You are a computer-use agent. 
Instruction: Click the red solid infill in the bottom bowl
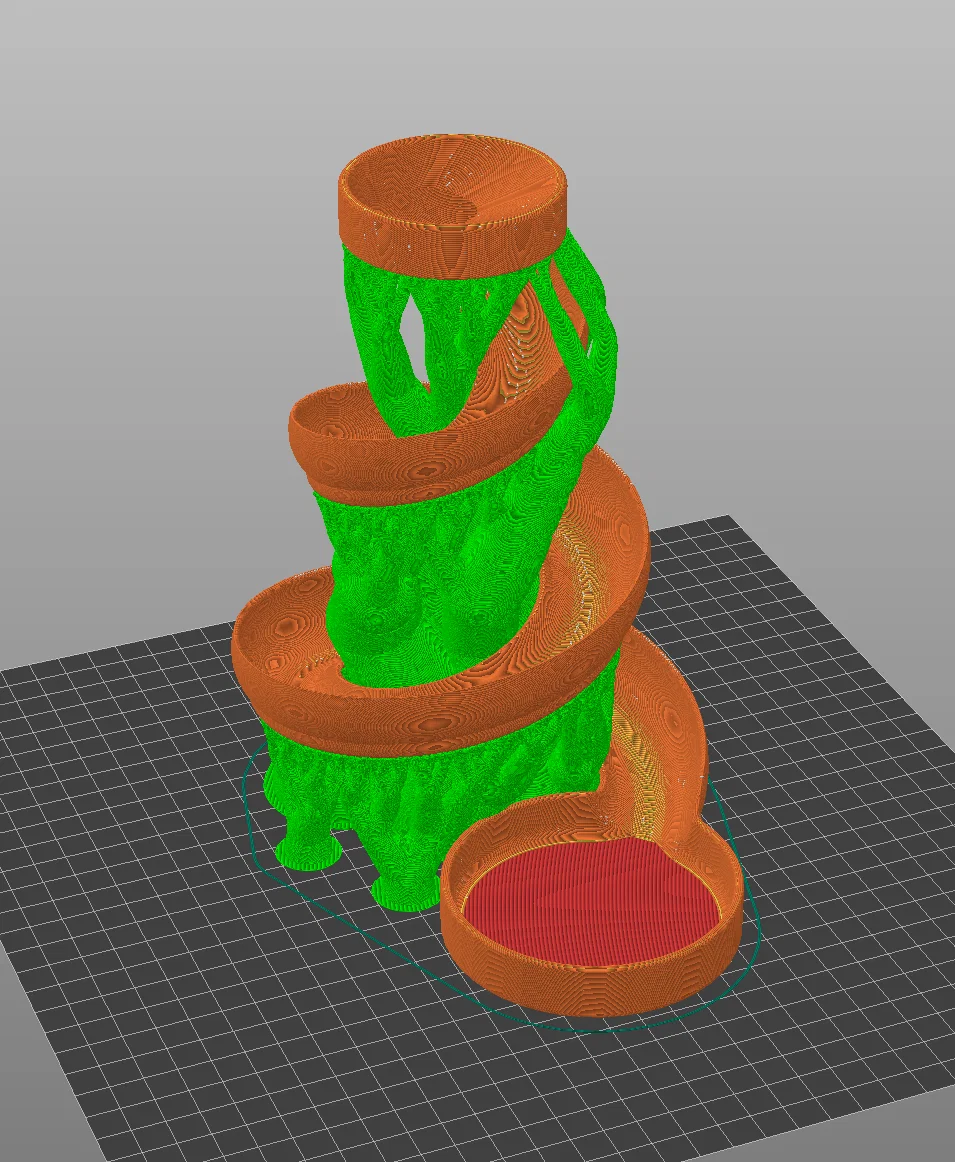[593, 902]
